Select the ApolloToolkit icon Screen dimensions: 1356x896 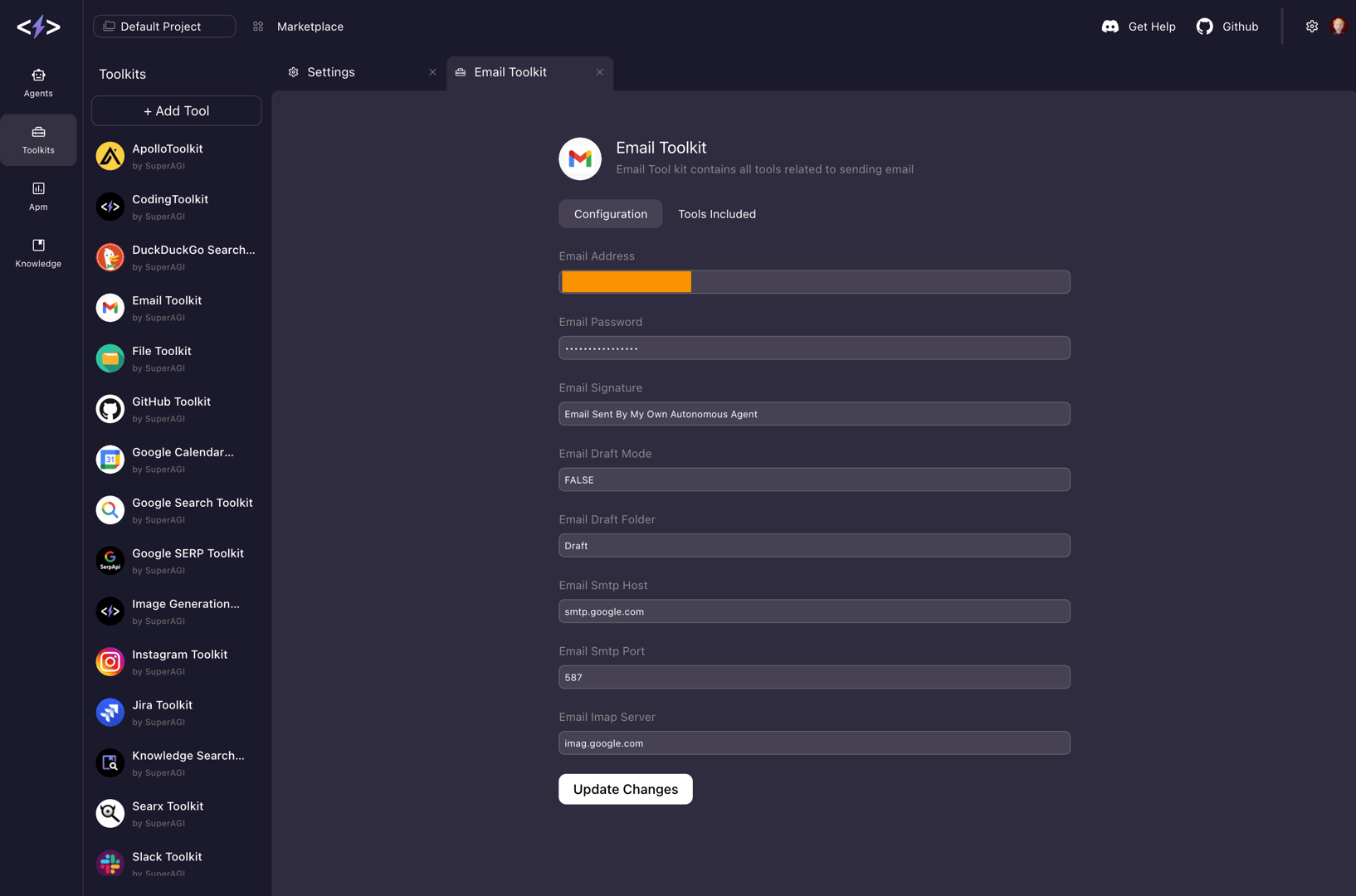tap(110, 156)
